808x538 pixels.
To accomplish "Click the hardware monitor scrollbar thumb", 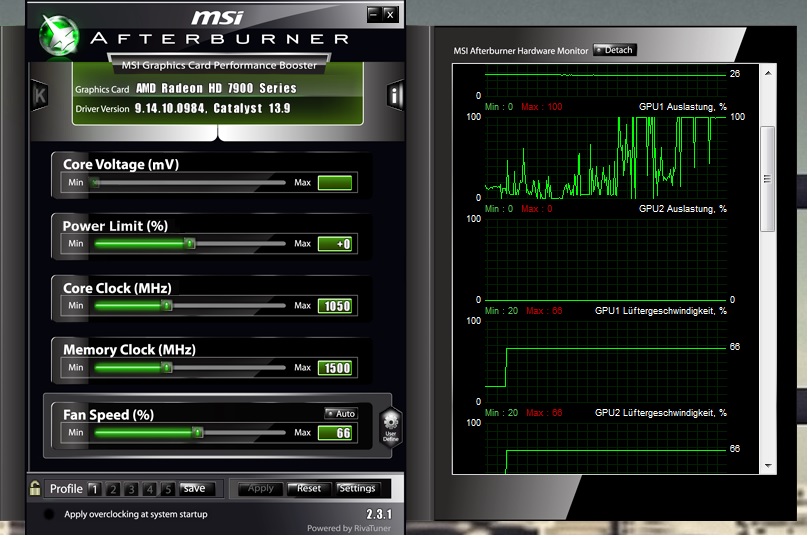I will tap(768, 179).
